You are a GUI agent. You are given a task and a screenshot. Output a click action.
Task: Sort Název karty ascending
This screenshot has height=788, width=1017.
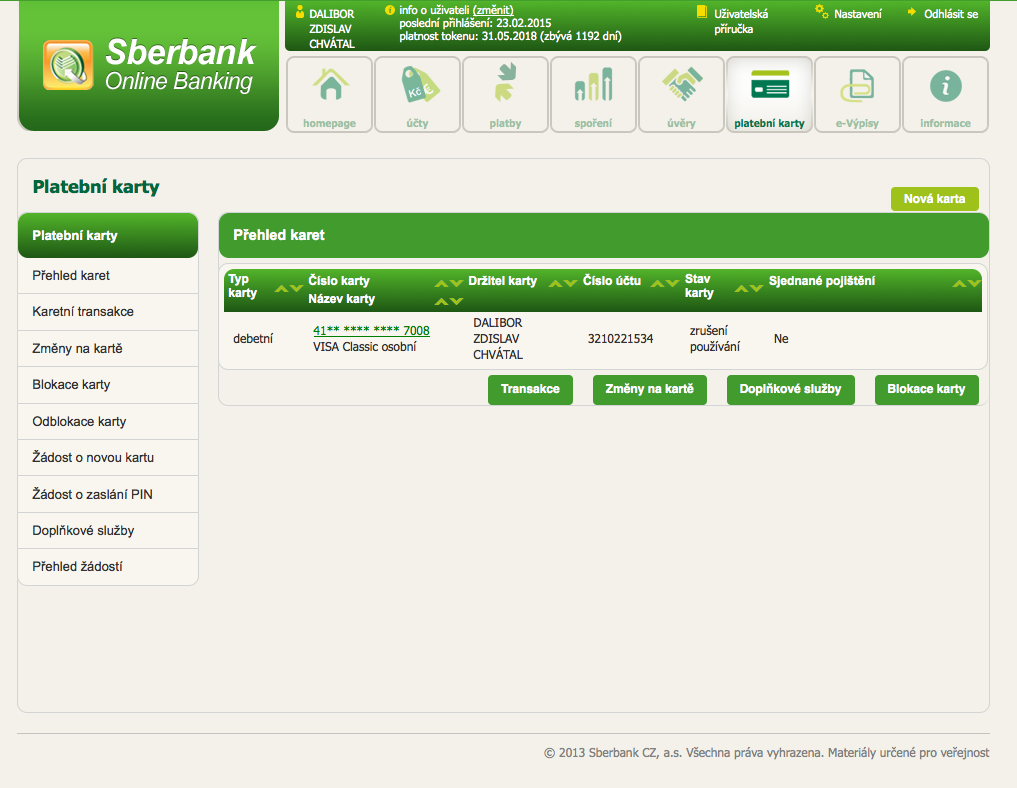click(441, 302)
